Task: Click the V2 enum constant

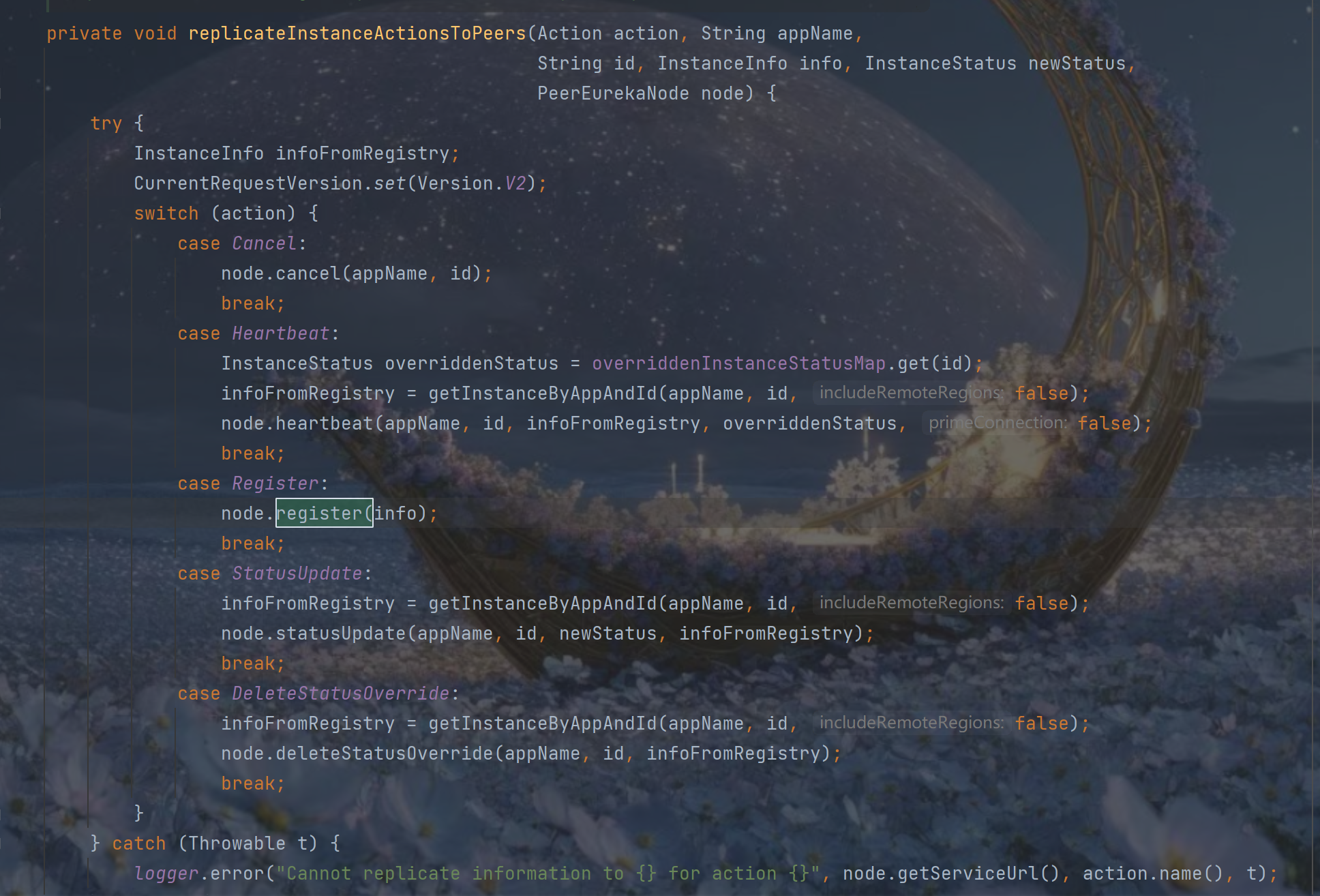Action: pyautogui.click(x=515, y=183)
